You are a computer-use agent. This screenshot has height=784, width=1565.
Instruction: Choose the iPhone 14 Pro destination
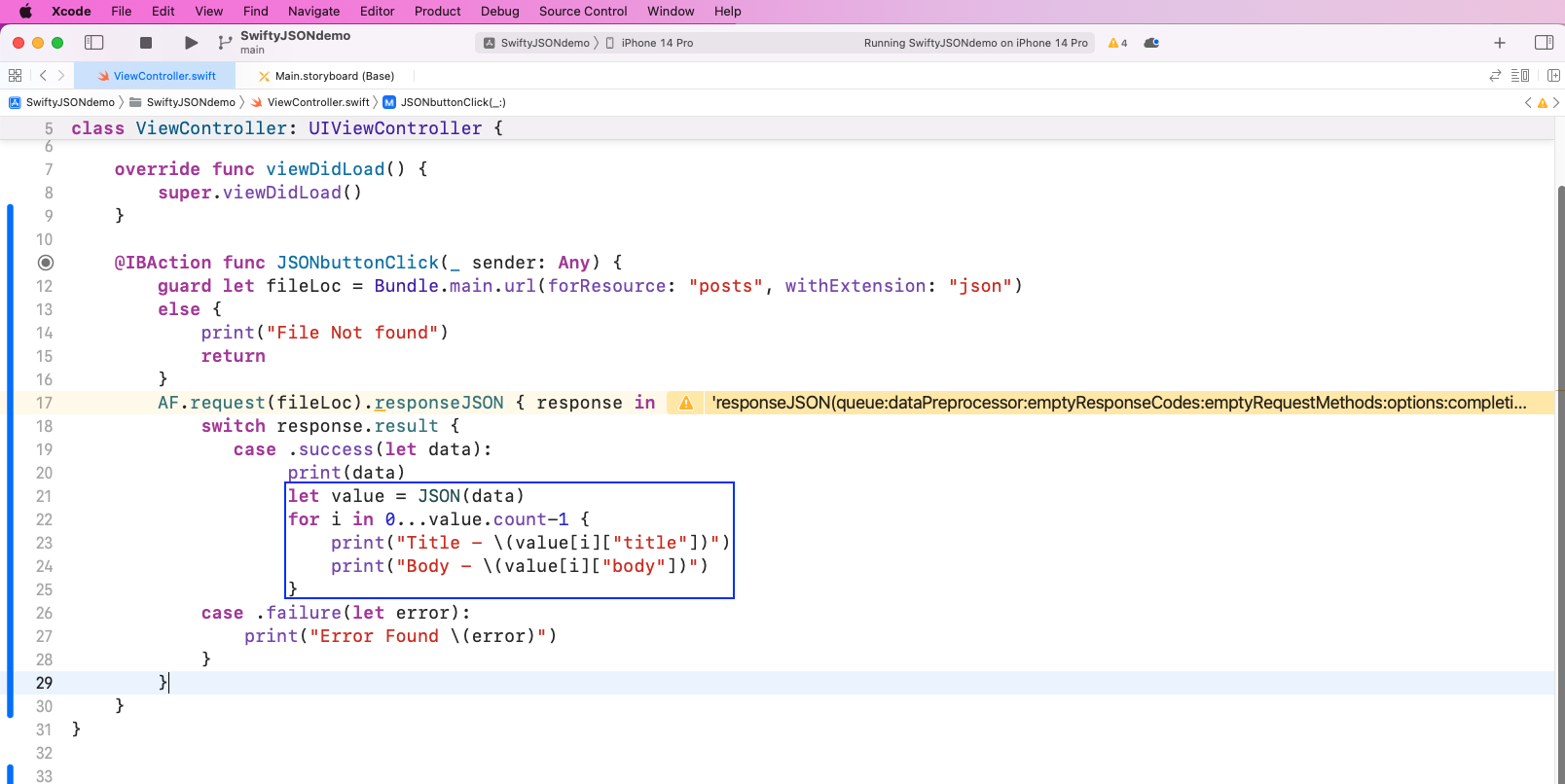pyautogui.click(x=650, y=43)
